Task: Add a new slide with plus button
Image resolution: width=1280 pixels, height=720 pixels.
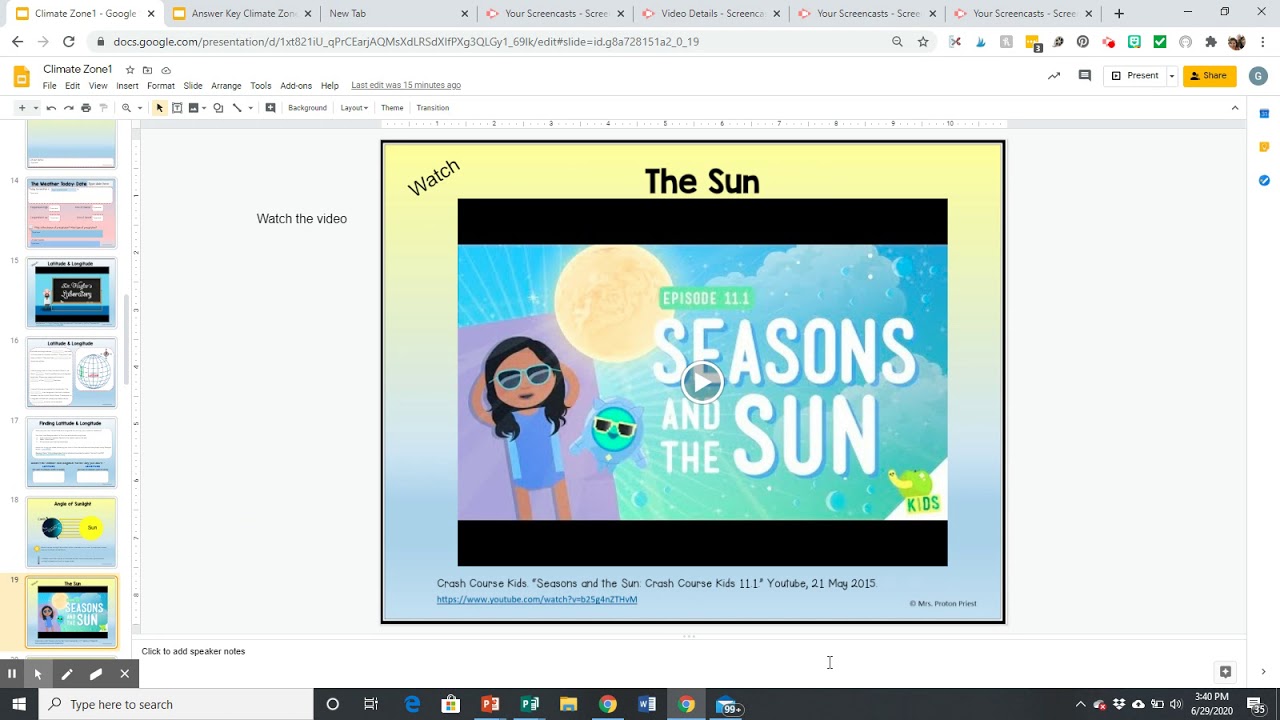Action: [22, 108]
